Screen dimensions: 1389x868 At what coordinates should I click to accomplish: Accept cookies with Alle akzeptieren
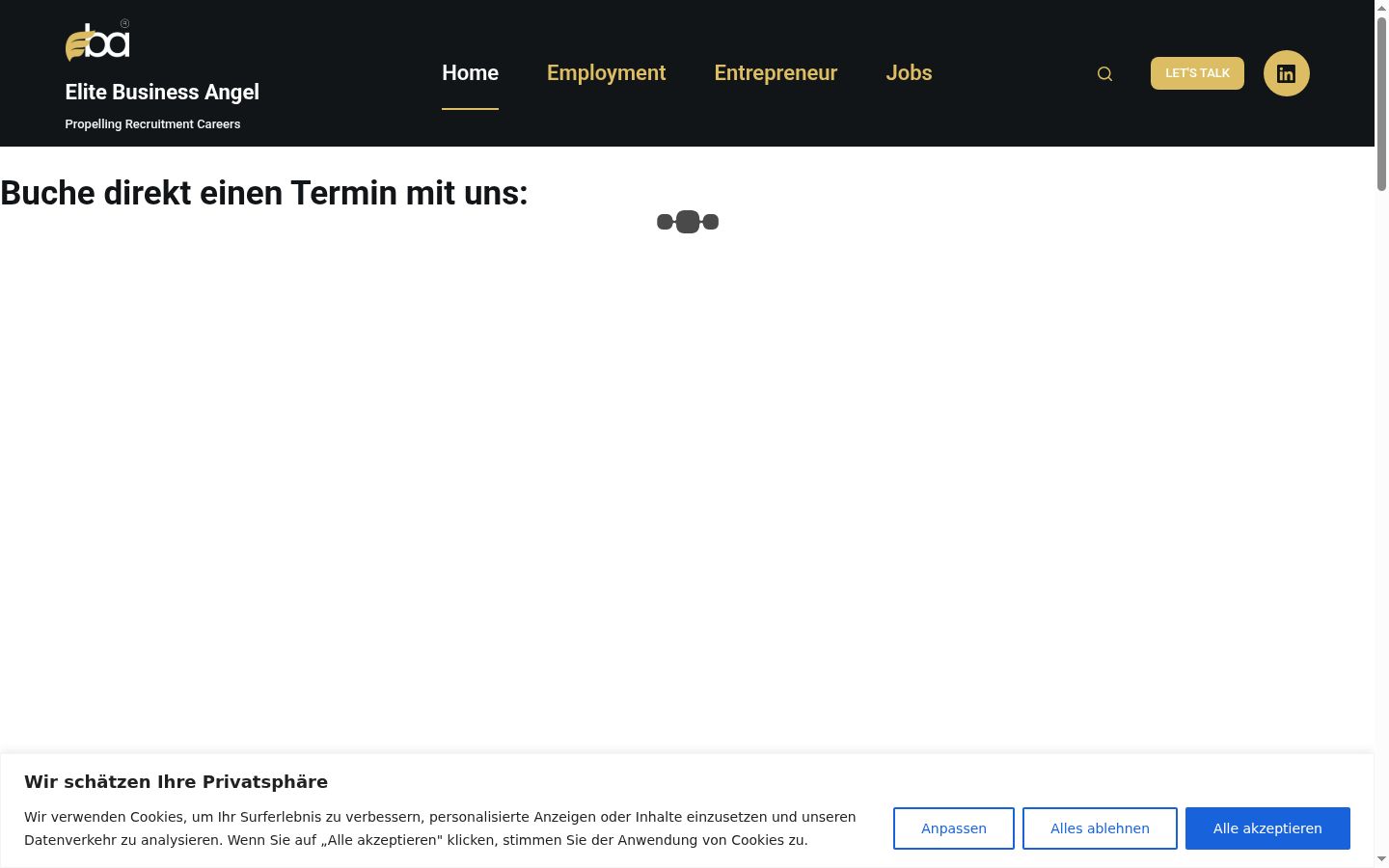1267,828
